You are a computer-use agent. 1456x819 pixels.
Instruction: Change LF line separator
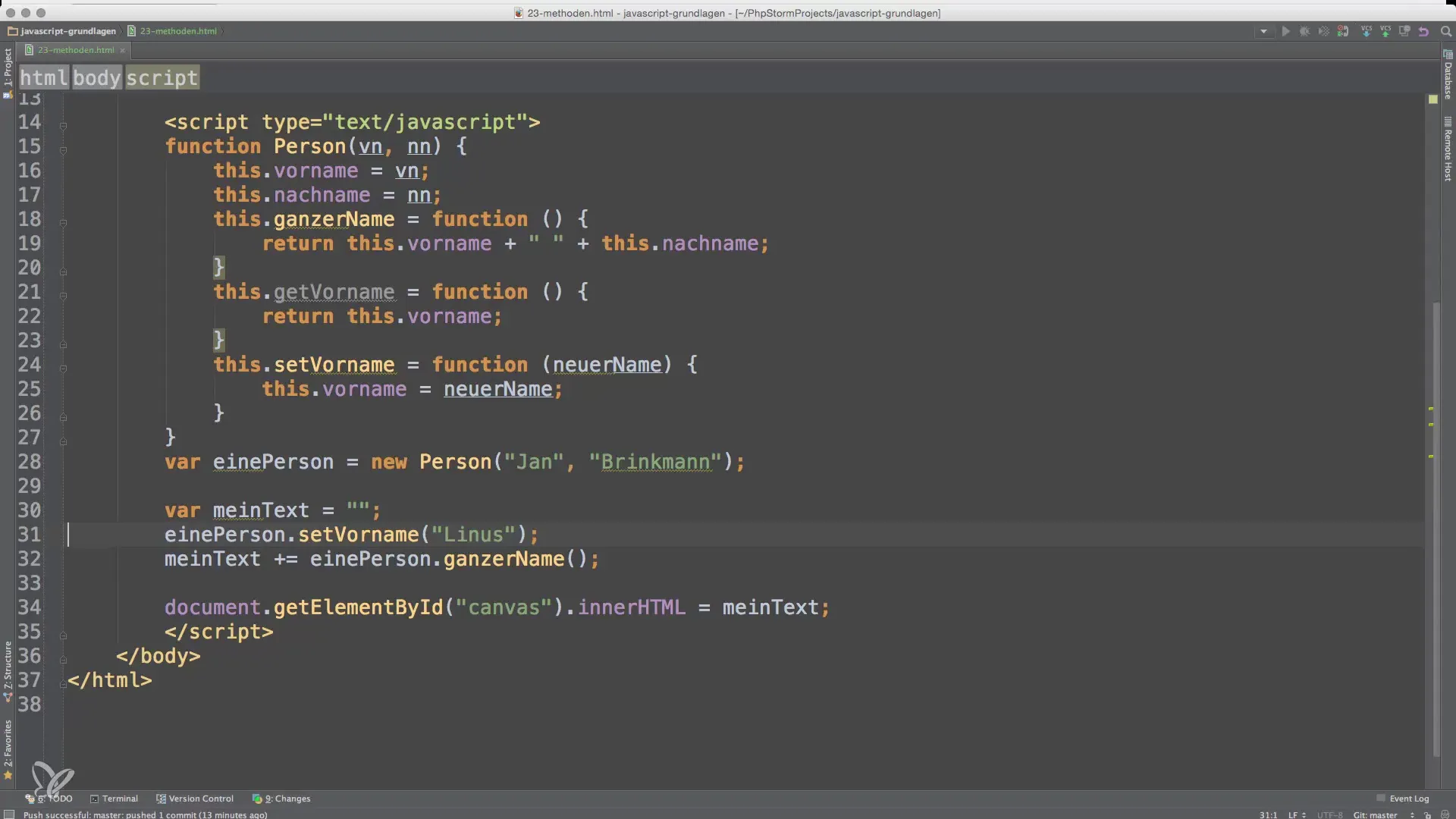click(x=1296, y=814)
